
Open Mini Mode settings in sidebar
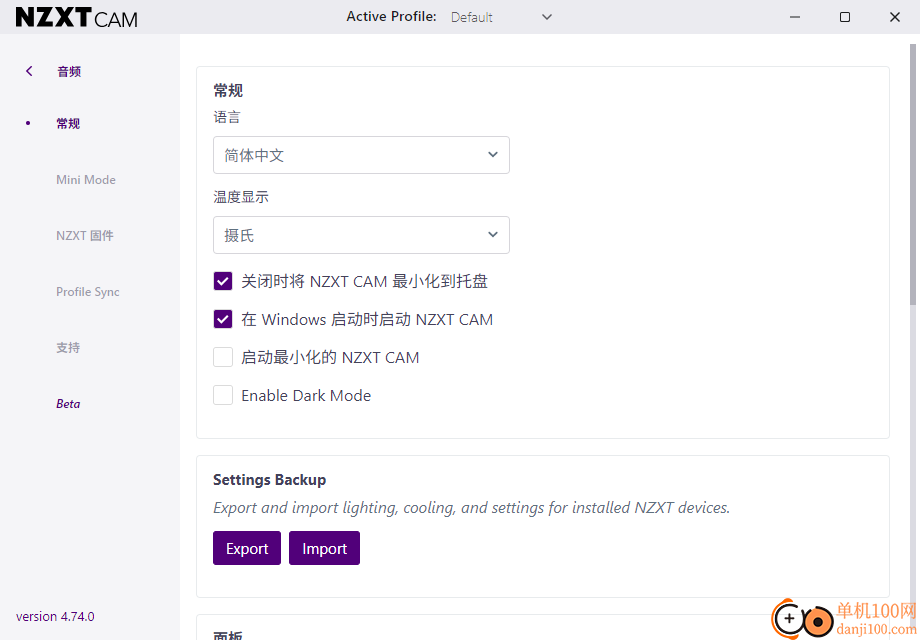point(86,180)
